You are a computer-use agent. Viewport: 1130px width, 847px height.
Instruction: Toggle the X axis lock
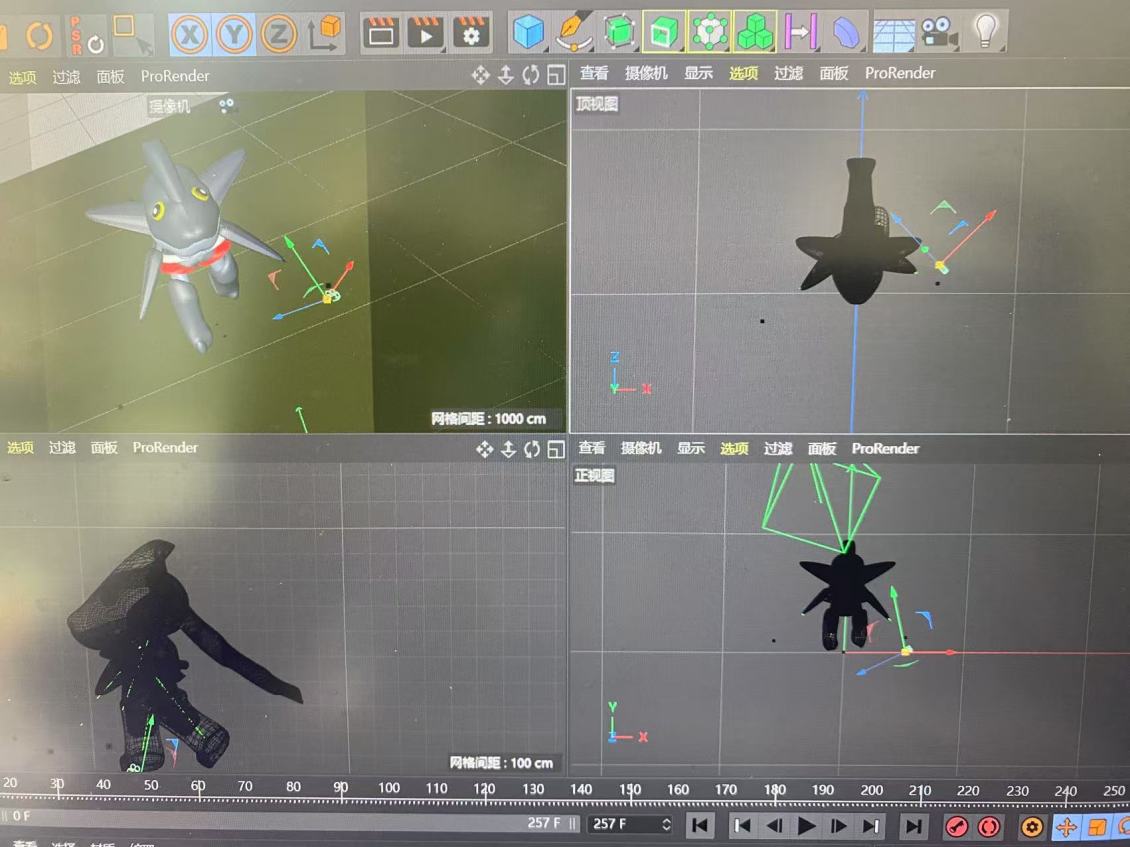click(x=190, y=34)
